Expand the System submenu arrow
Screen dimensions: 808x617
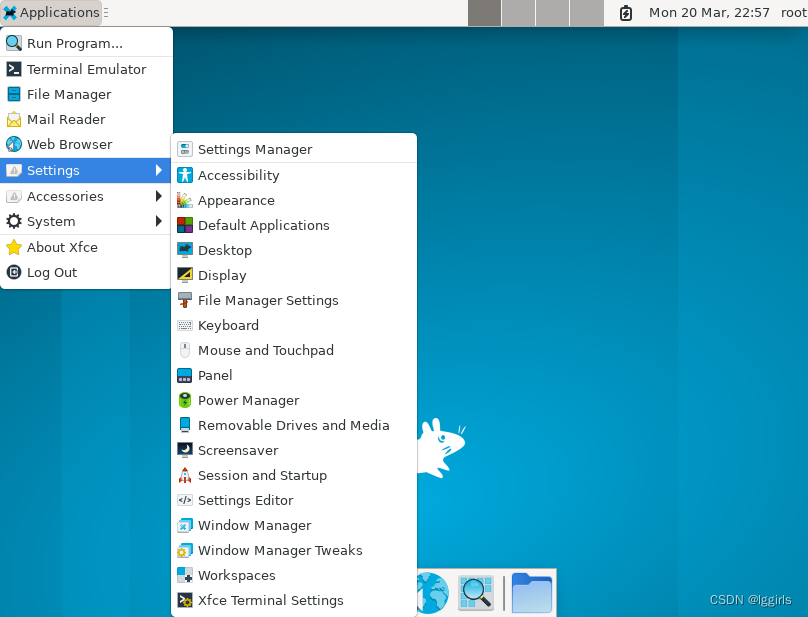click(159, 221)
